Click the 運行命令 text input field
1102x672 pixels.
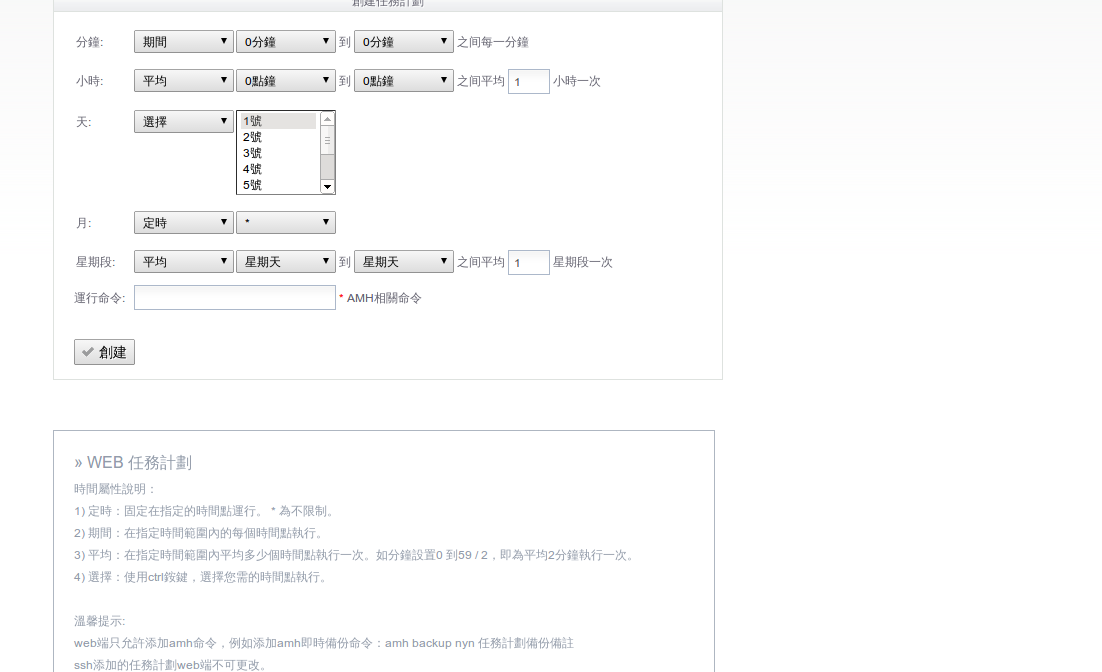(x=235, y=298)
